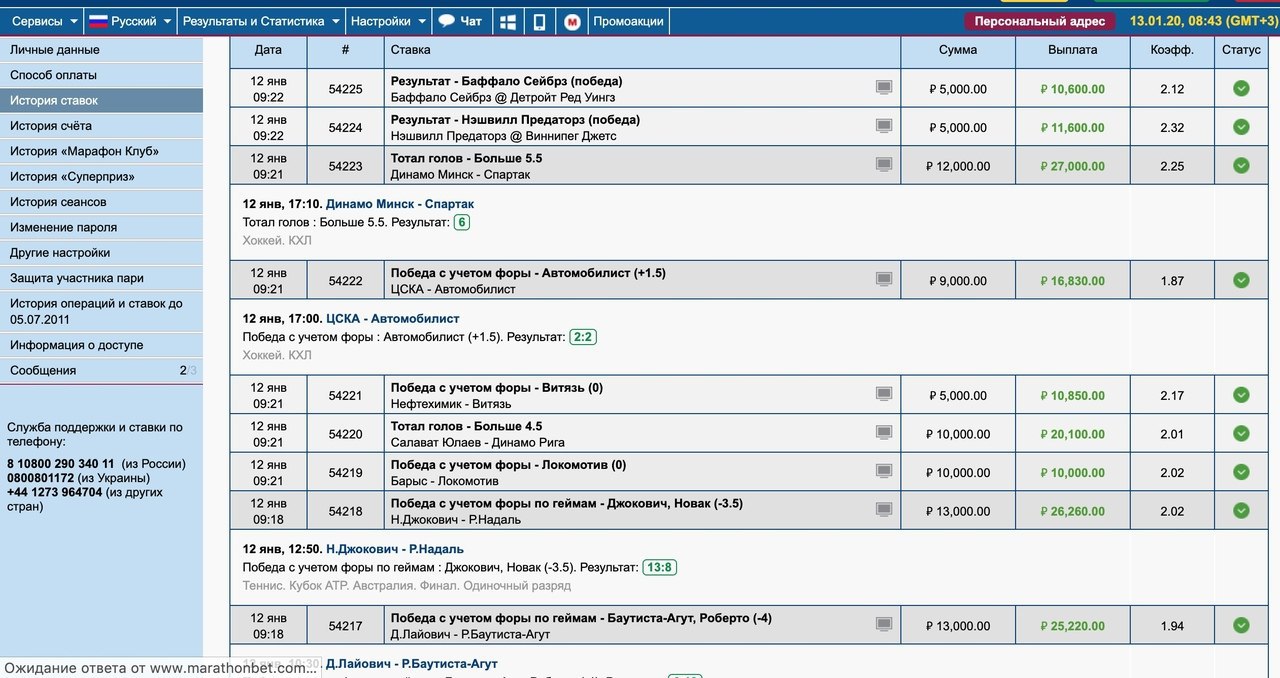Open Н.Джокович - Р.Надаль event link
The width and height of the screenshot is (1280, 678).
click(x=395, y=549)
